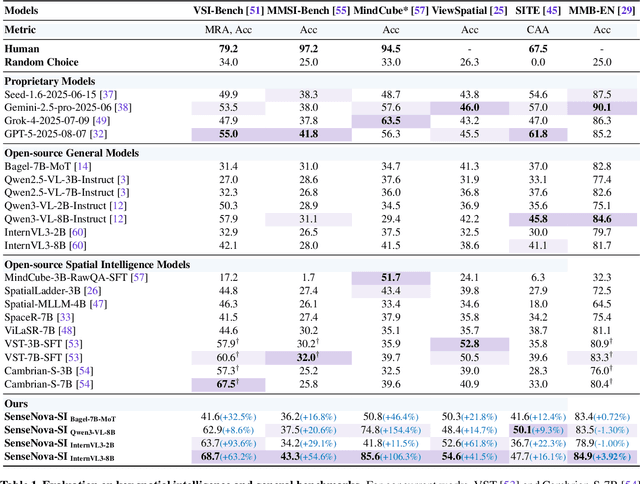This screenshot has width=640, height=484.
Task: Select Gemini-2.5-pro MMB-EN score 90.1
Action: (x=602, y=108)
